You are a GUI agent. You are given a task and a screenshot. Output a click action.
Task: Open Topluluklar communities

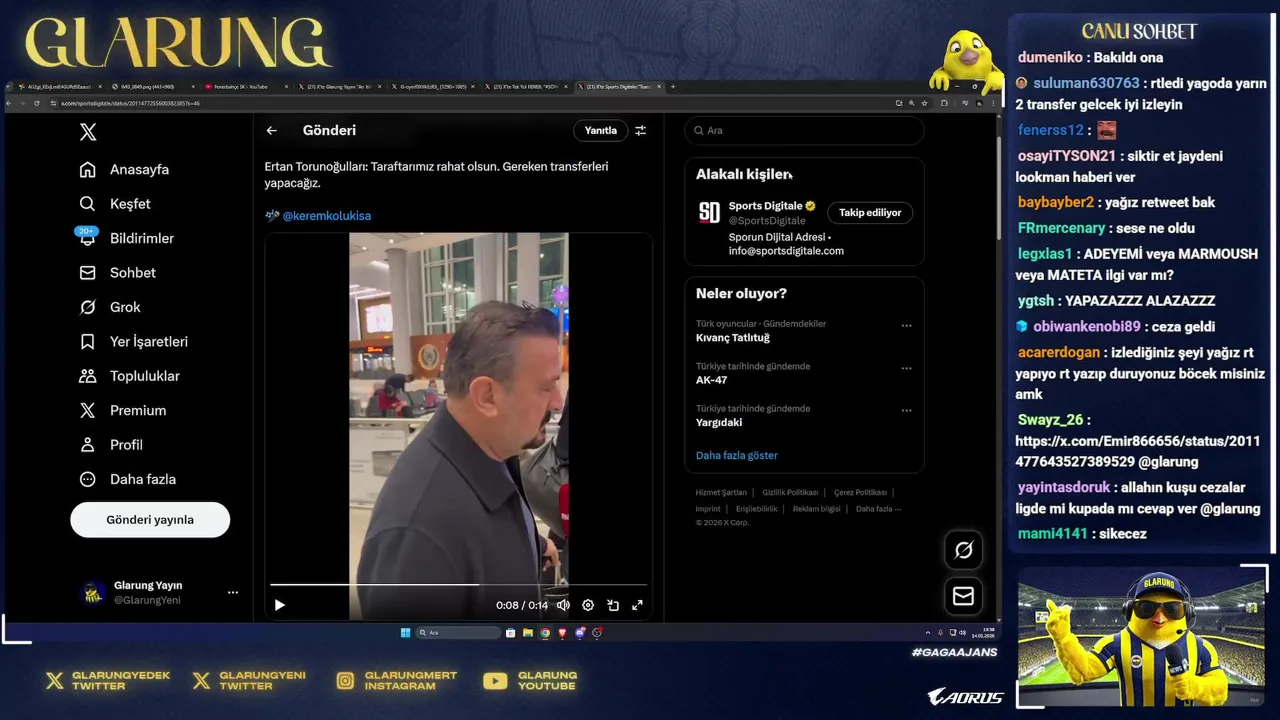click(130, 376)
